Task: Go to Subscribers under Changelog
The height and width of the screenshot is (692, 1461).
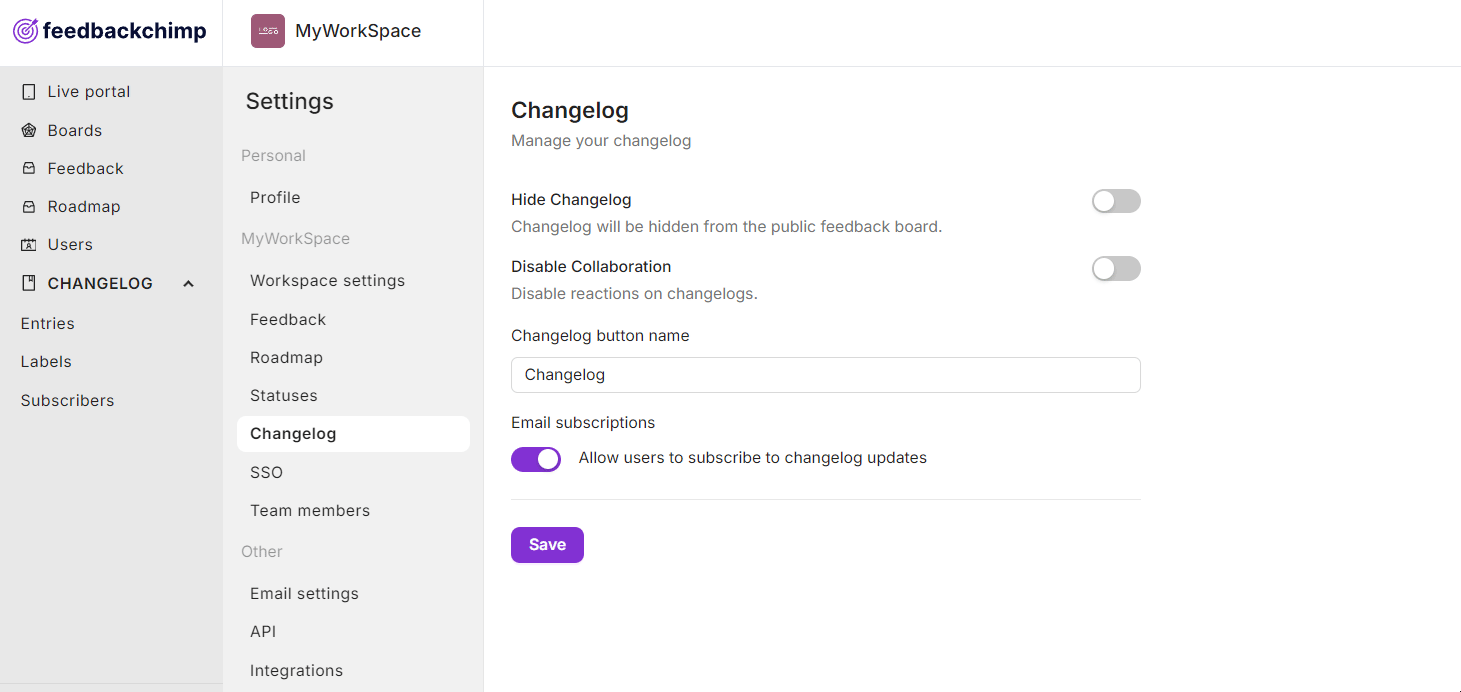Action: pos(68,401)
